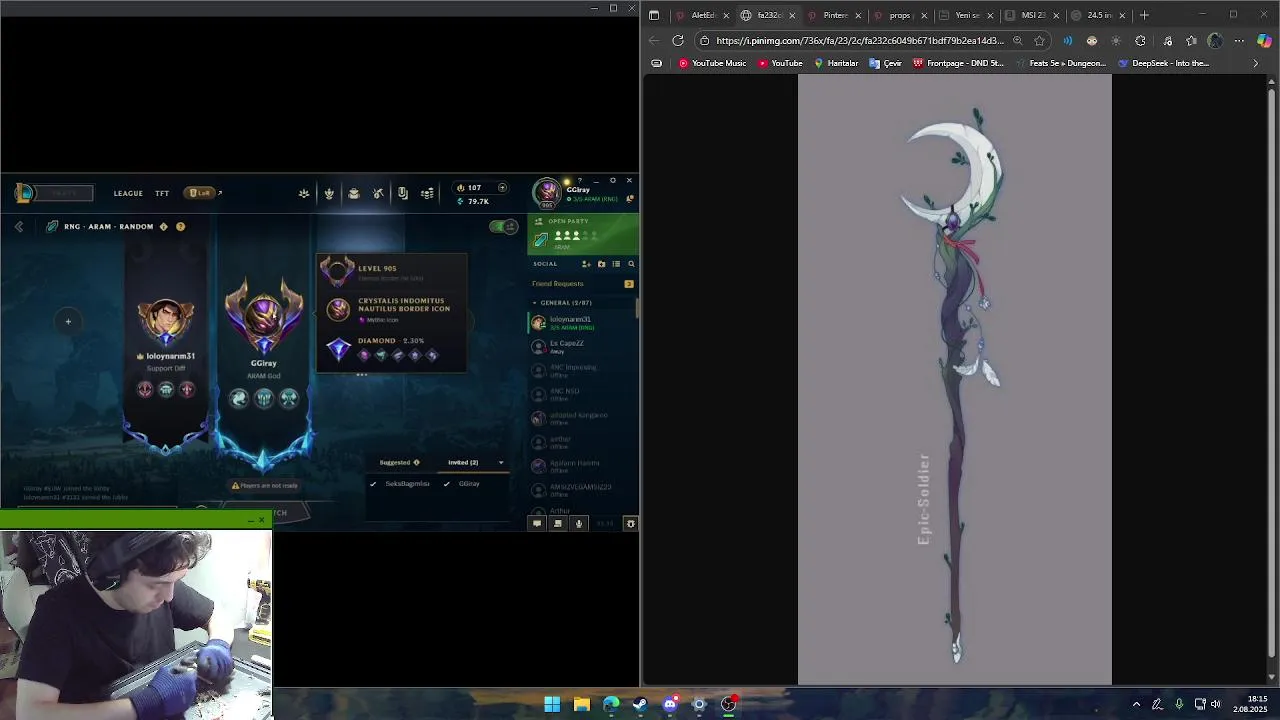Select loloynarım31 player banner avatar
Viewport: 1280px width, 720px height.
pyautogui.click(x=166, y=320)
